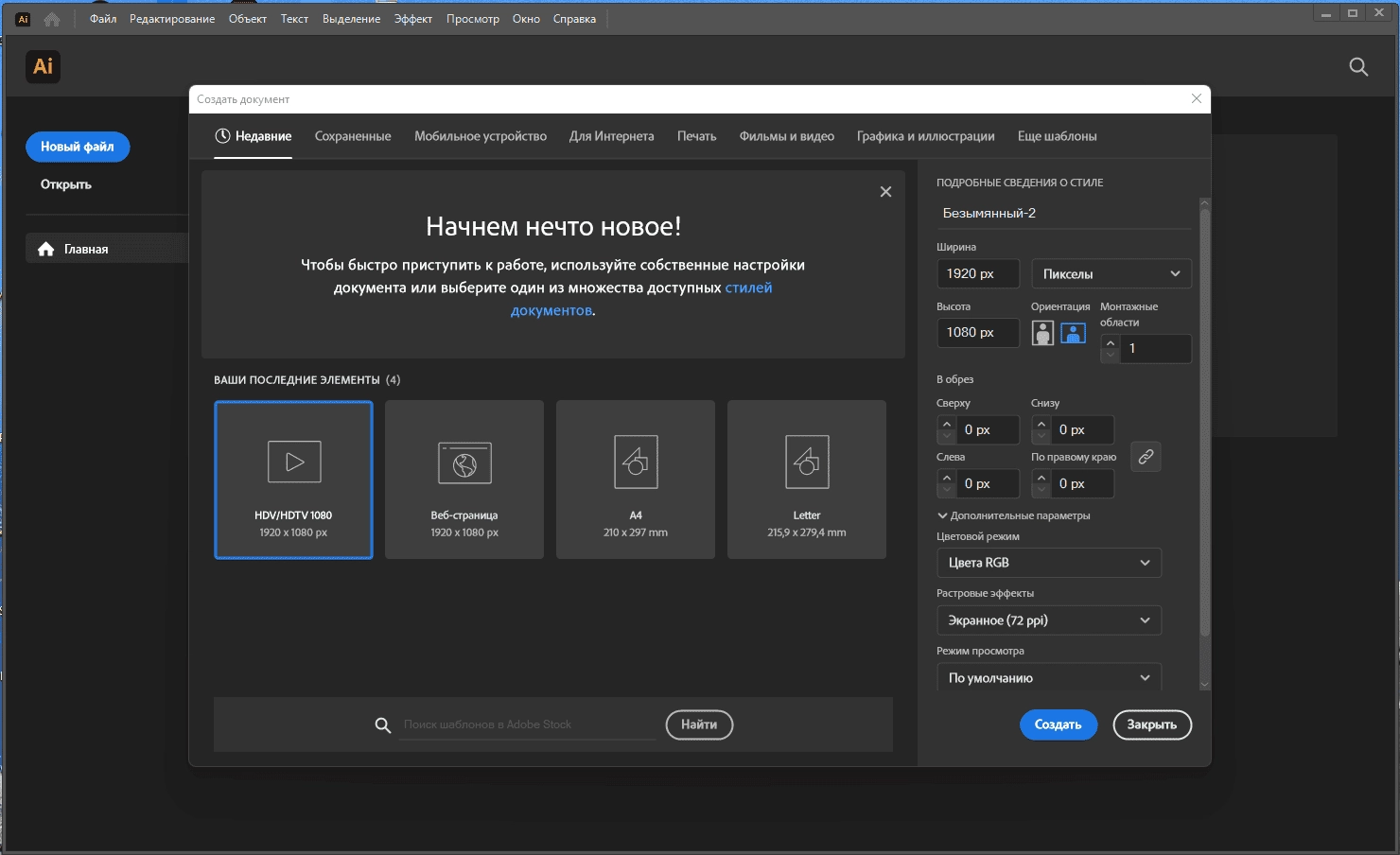Open the Эффект menu
The height and width of the screenshot is (855, 1400).
[413, 19]
